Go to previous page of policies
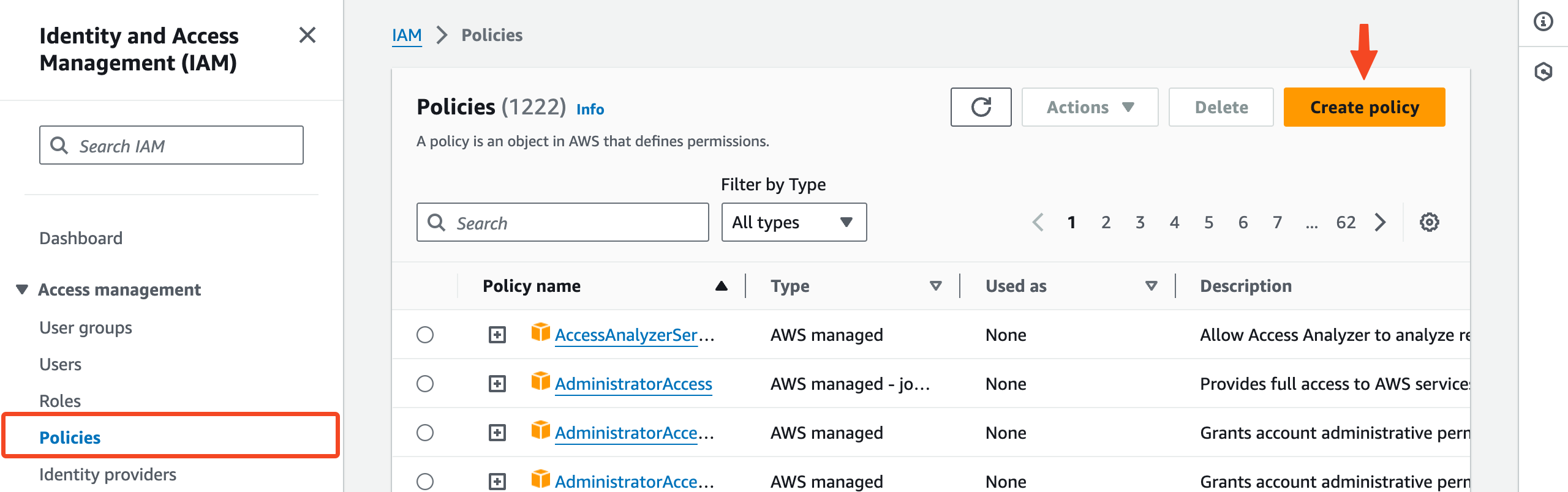 coord(1038,222)
